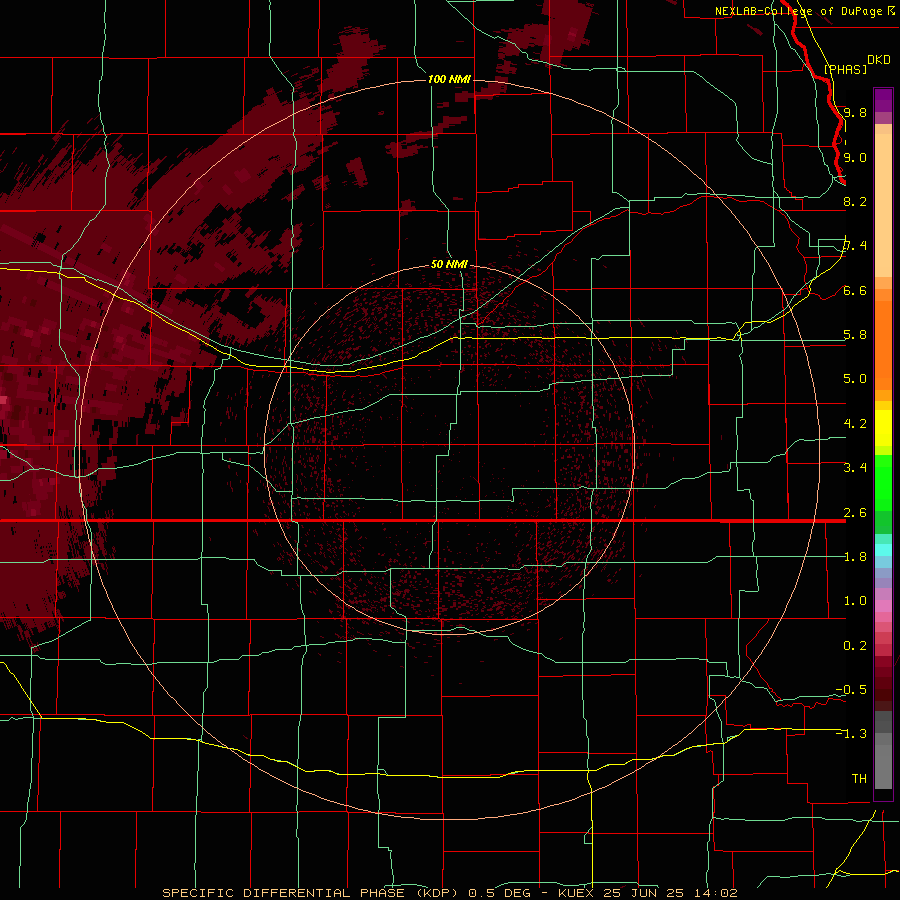Click the -0.5 scale value
The height and width of the screenshot is (900, 900).
click(x=851, y=690)
